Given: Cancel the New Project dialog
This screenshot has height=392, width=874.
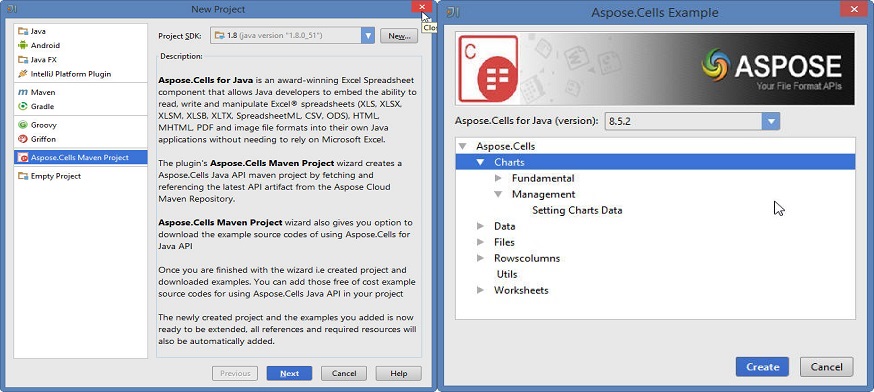Looking at the screenshot, I should click(x=344, y=374).
